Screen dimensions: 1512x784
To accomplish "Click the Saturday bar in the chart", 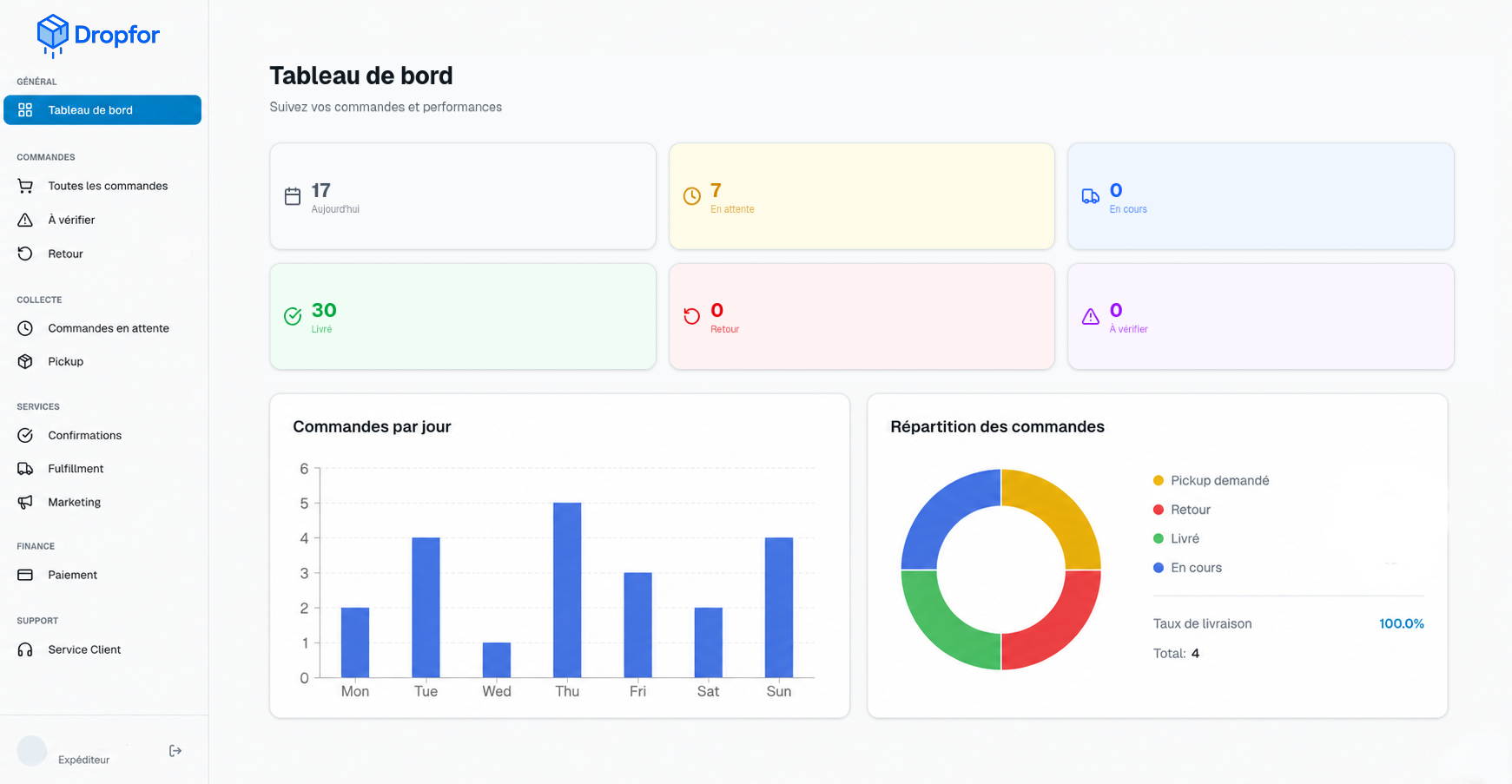I will click(709, 642).
